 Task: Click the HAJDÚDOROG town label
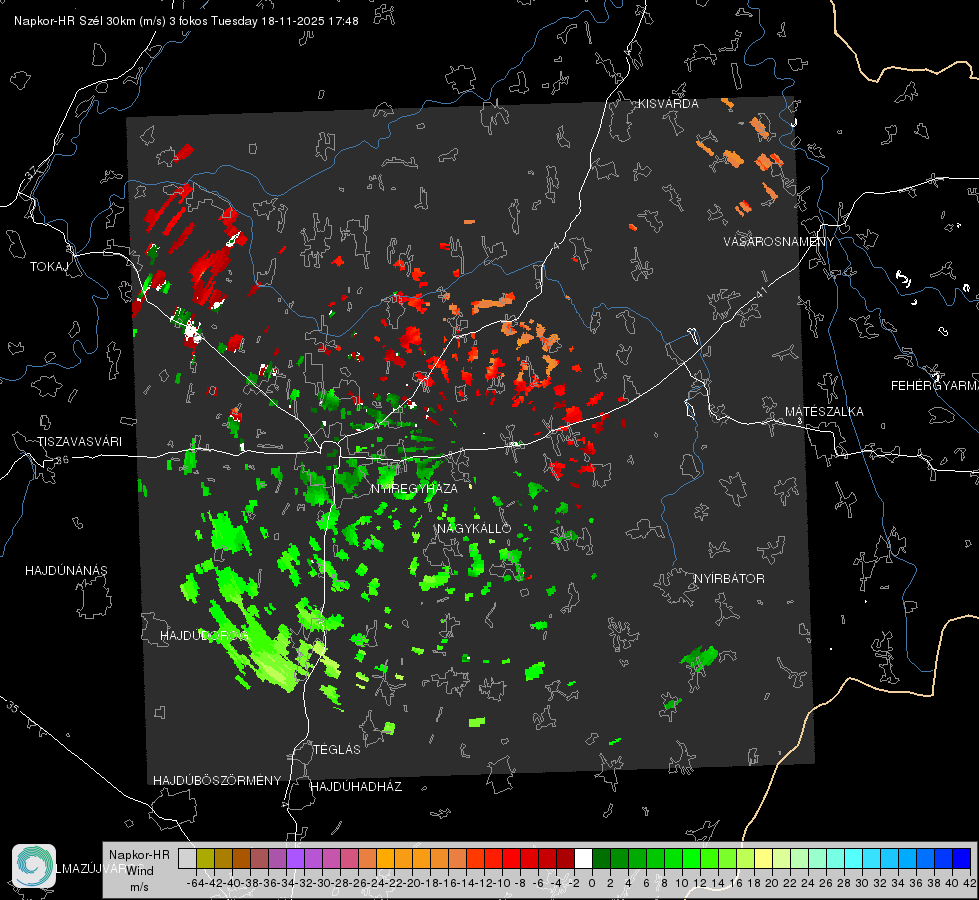coord(204,636)
